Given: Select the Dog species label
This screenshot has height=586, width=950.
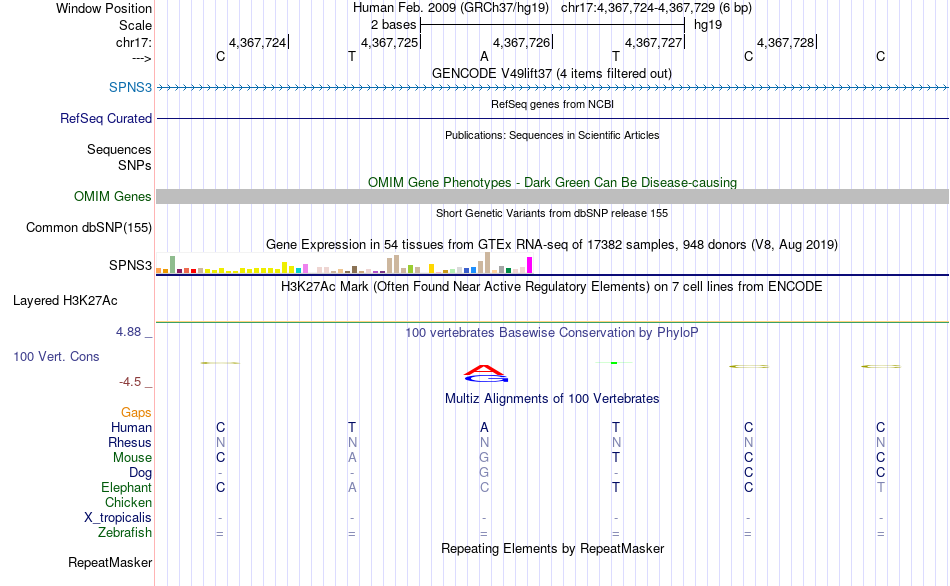Looking at the screenshot, I should coord(141,473).
